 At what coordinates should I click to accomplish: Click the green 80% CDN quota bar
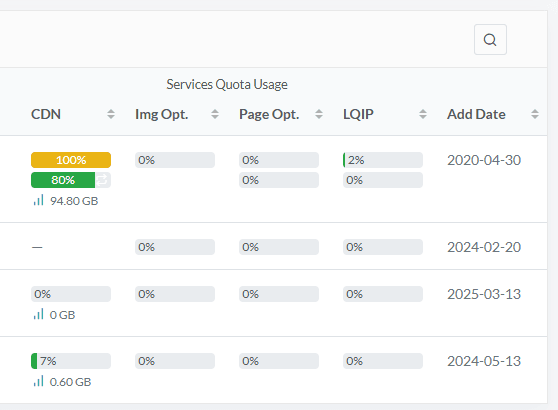click(63, 180)
